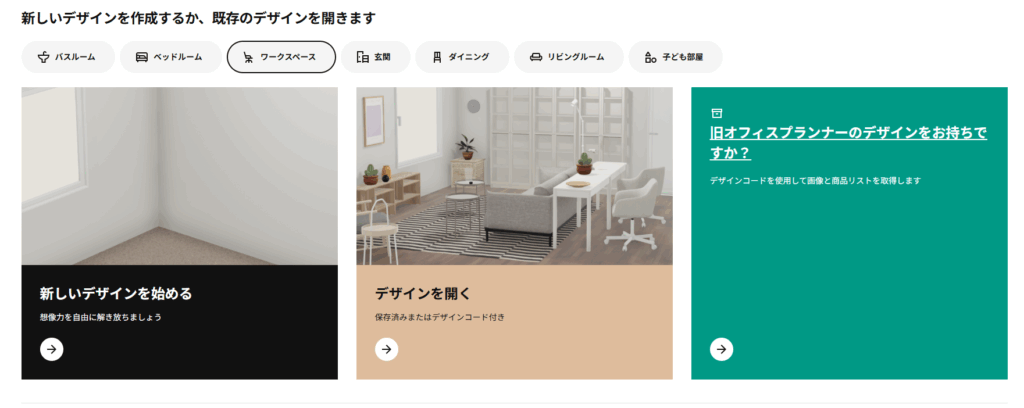Click arrow button on black new design card
The height and width of the screenshot is (408, 1024).
[x=52, y=349]
